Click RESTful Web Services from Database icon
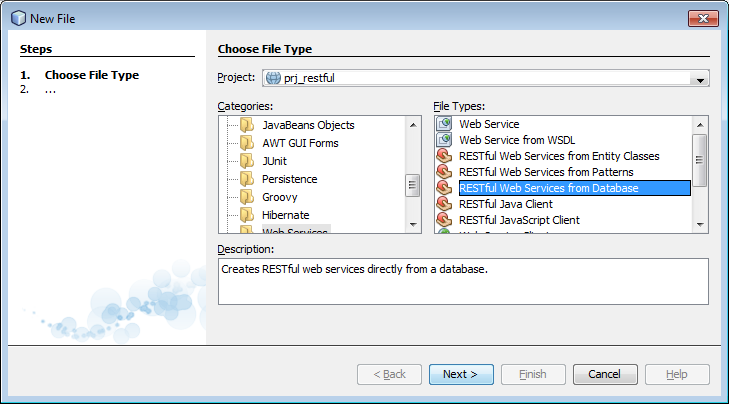 (444, 188)
